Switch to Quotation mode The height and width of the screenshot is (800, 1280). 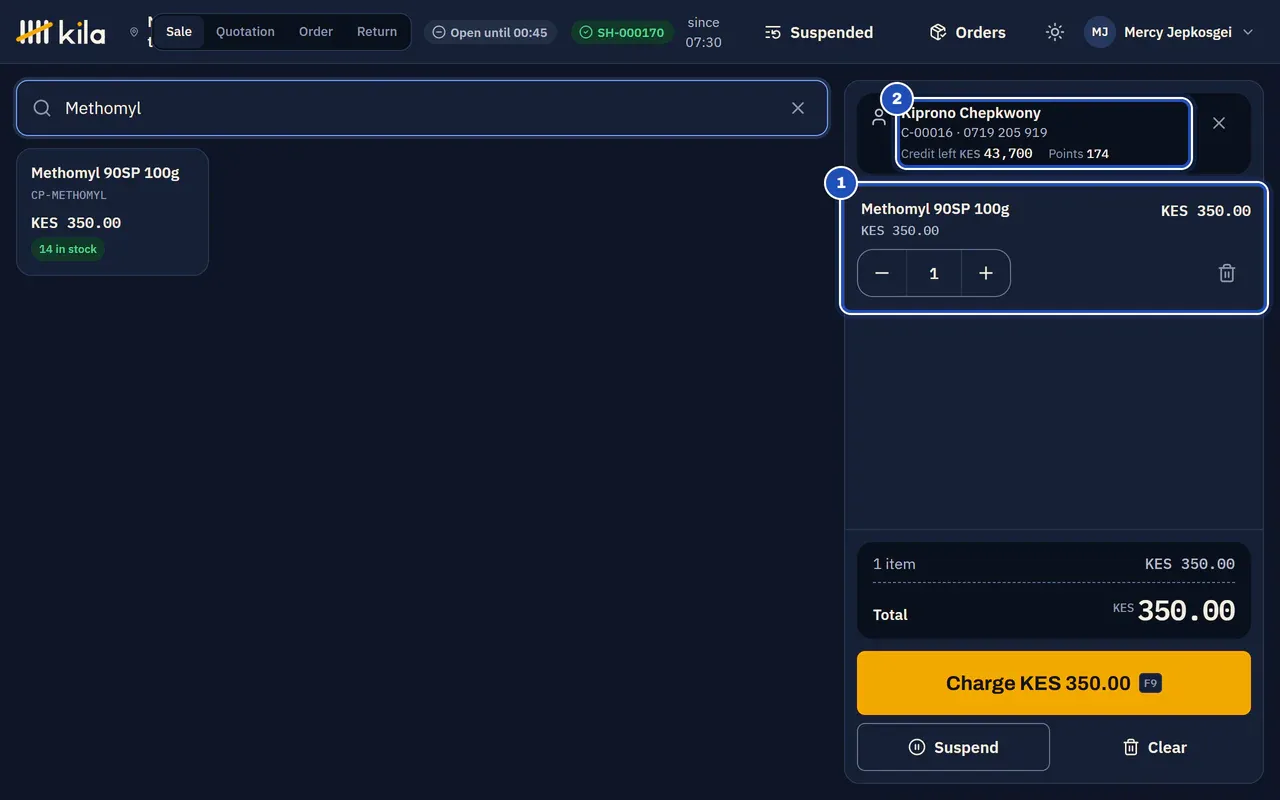click(x=245, y=32)
